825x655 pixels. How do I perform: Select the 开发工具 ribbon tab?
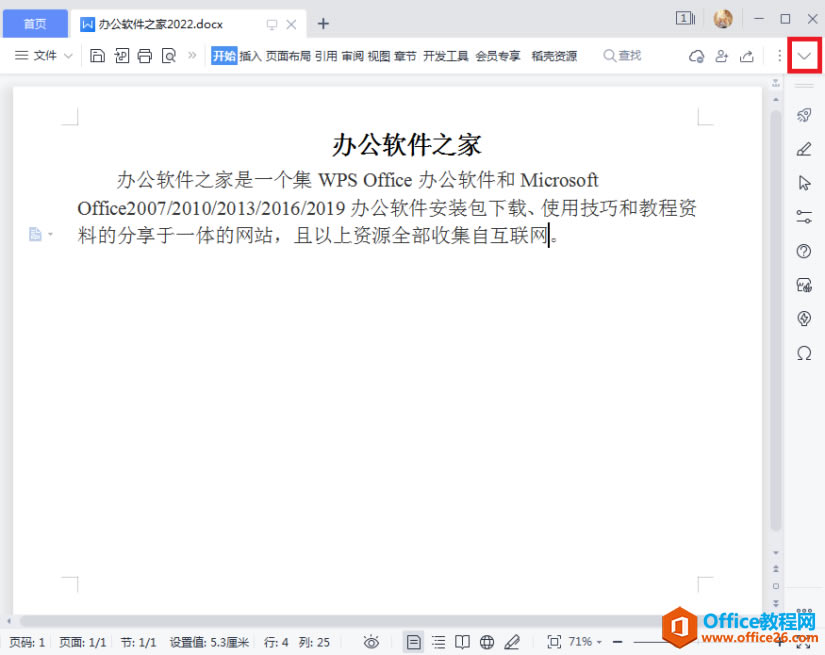[x=446, y=56]
